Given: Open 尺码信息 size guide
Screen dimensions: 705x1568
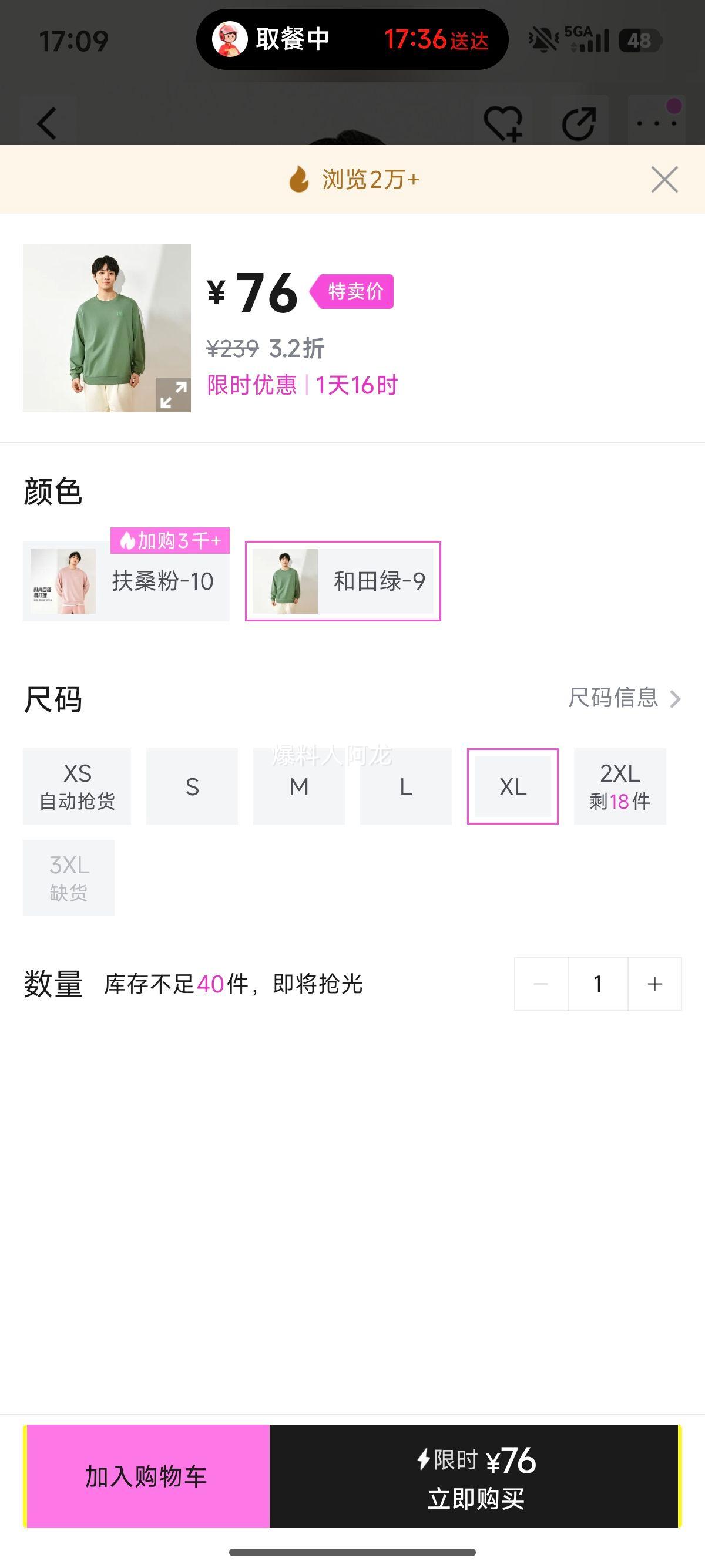Looking at the screenshot, I should pyautogui.click(x=623, y=698).
